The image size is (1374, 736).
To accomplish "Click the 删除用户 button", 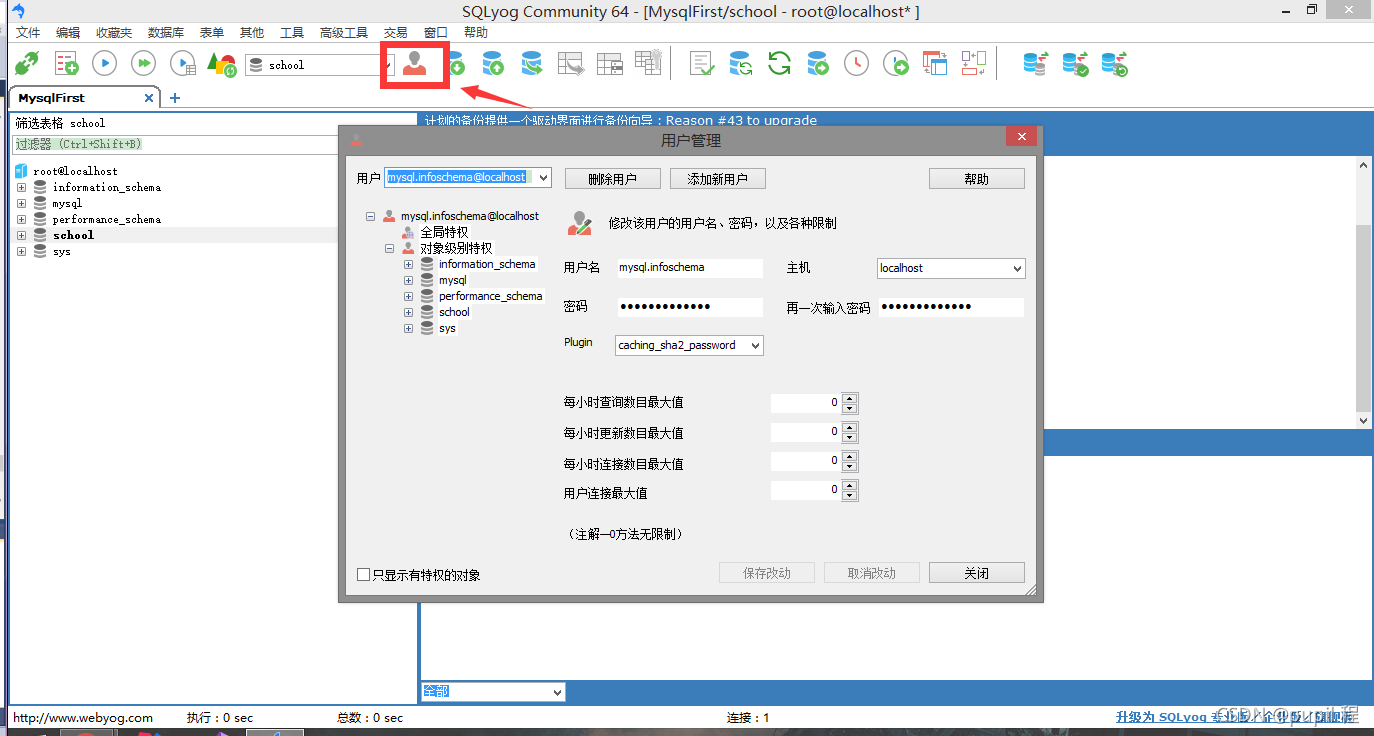I will click(613, 179).
